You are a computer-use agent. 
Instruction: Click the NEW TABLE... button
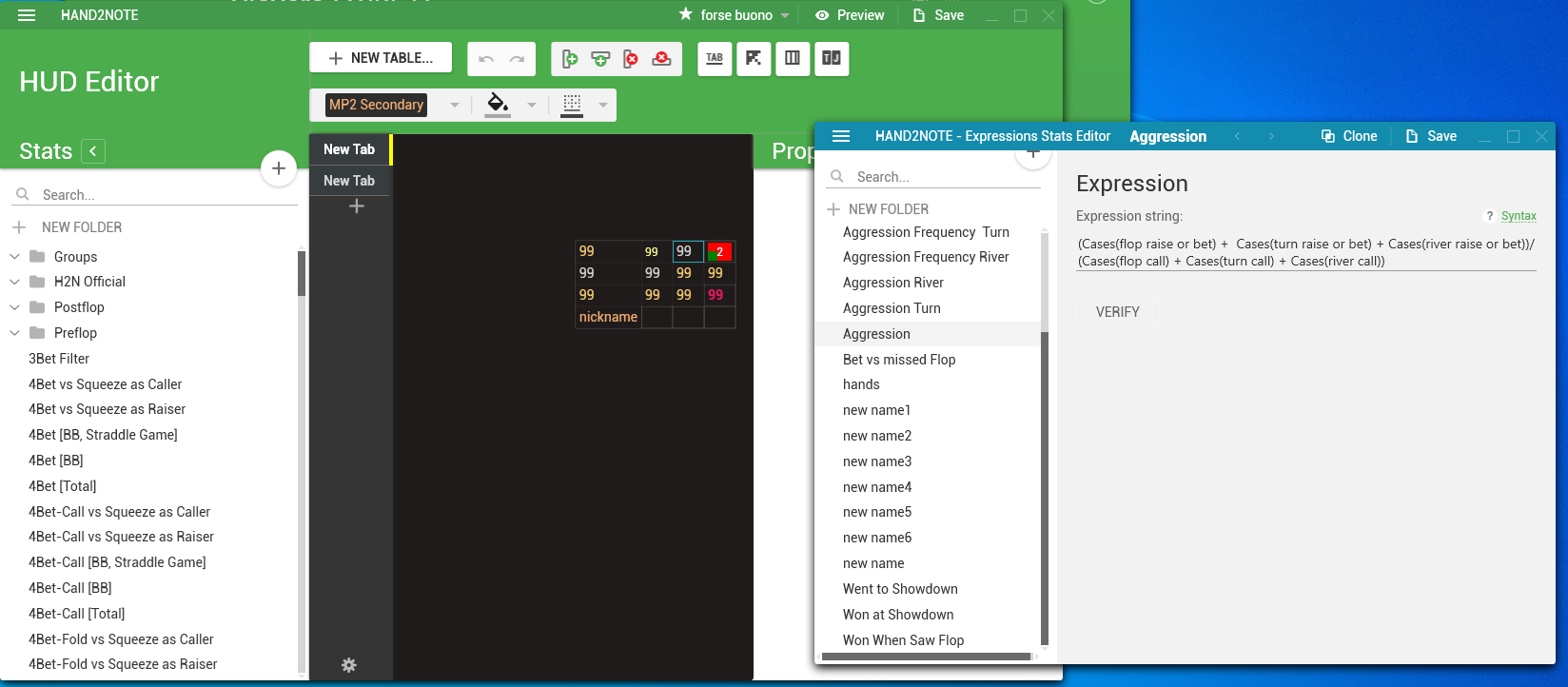click(x=381, y=58)
